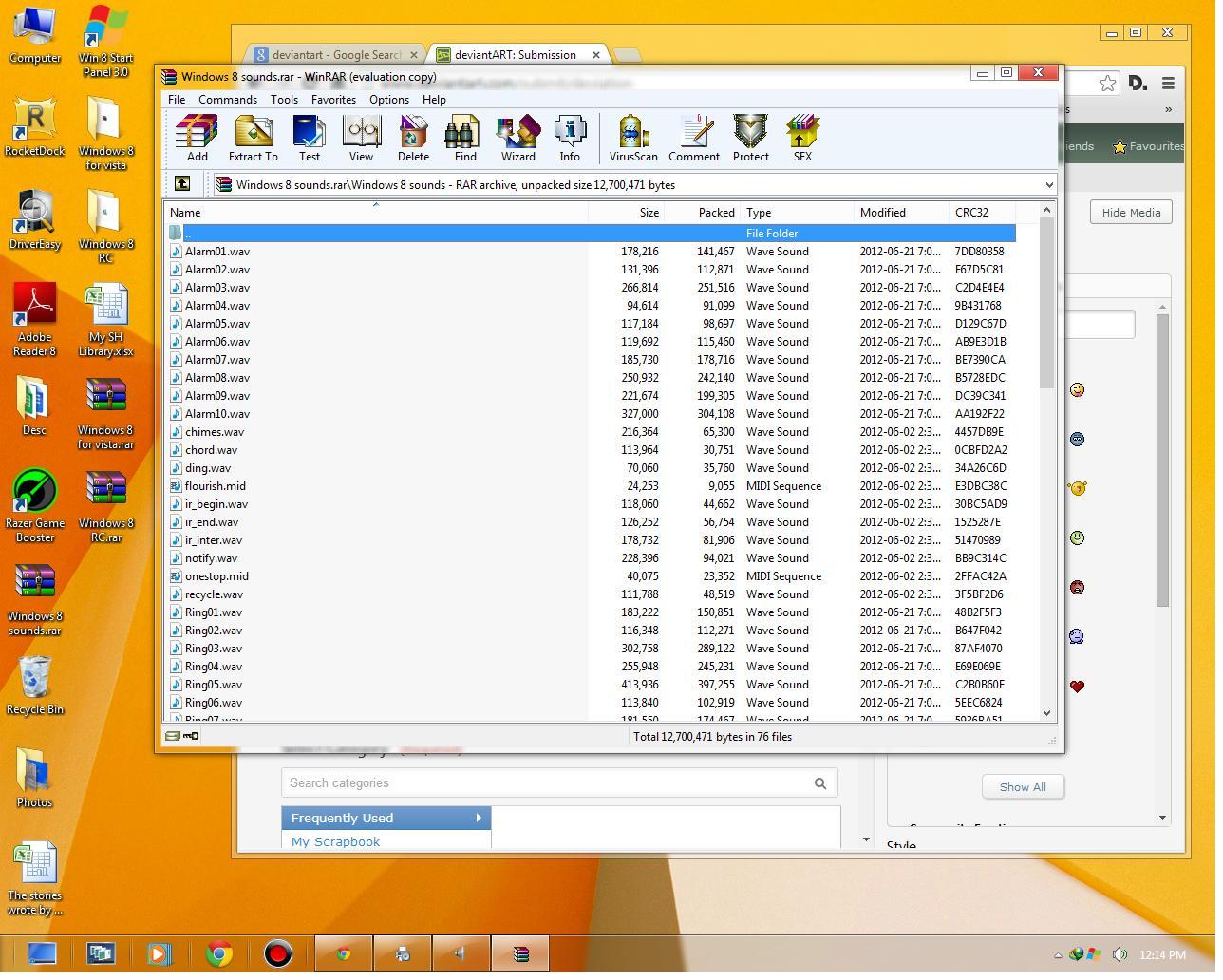
Task: Click the My SH Library.xlsx desktop icon
Action: [x=105, y=320]
